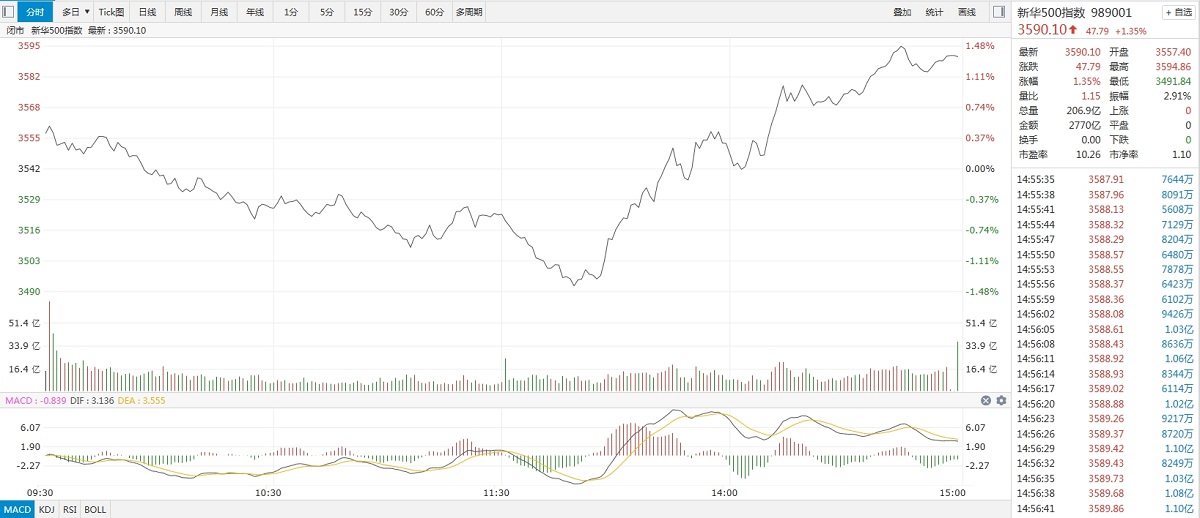This screenshot has width=1200, height=518.
Task: Select the KDJ indicator tab
Action: tap(47, 509)
